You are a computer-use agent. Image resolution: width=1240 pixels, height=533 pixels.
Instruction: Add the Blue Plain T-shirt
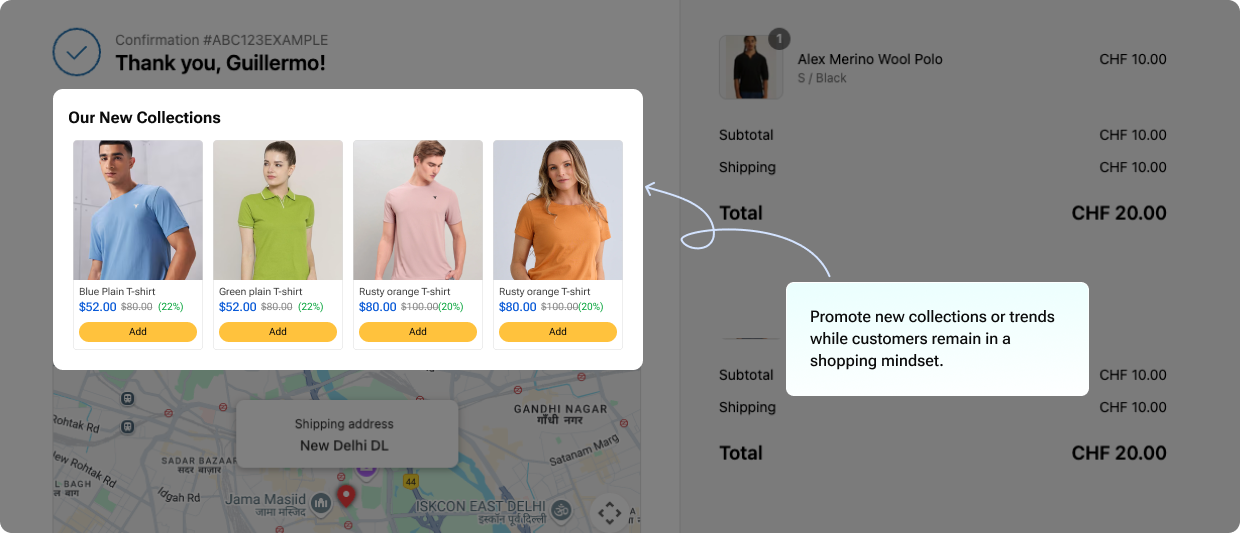(138, 332)
